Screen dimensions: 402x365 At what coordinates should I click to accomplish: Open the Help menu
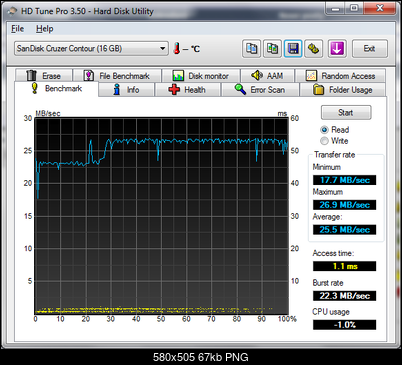[45, 29]
